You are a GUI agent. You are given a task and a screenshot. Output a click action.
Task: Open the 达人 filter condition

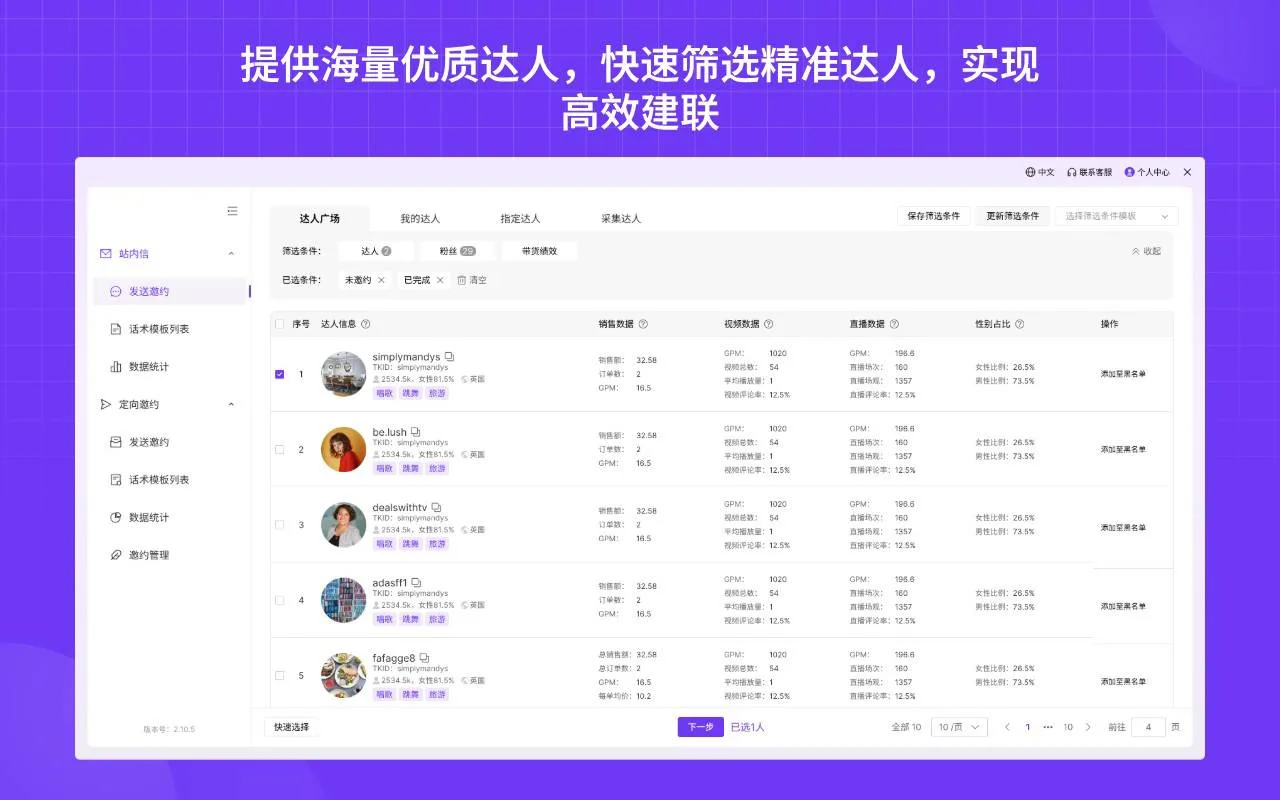[376, 251]
